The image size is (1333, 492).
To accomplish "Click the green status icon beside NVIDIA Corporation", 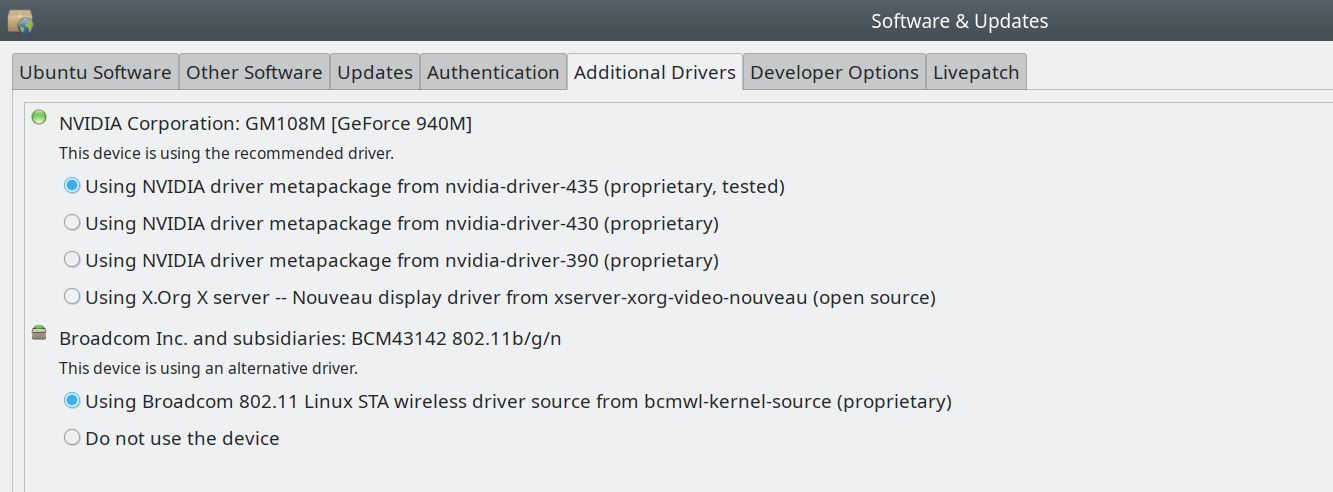I will [x=39, y=117].
